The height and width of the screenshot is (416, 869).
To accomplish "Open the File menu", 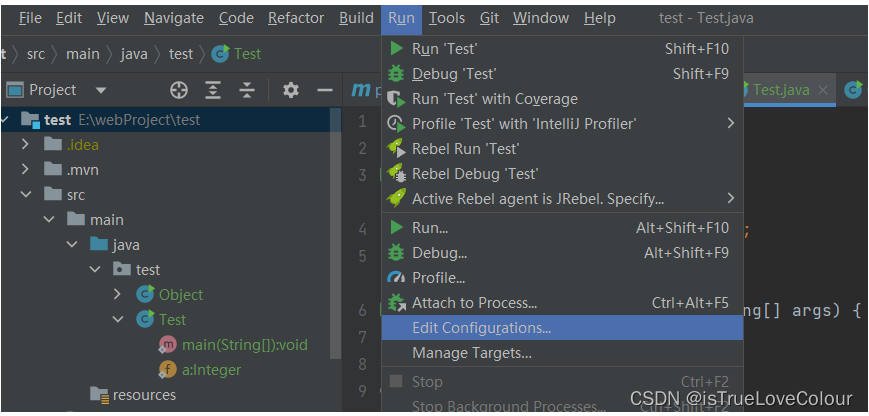I will pyautogui.click(x=30, y=18).
